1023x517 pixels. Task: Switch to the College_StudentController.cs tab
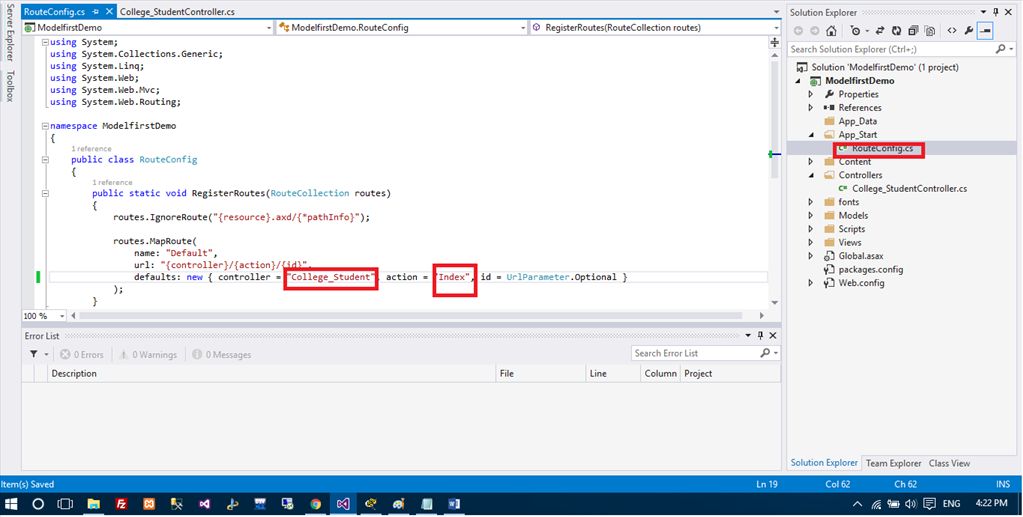(177, 12)
